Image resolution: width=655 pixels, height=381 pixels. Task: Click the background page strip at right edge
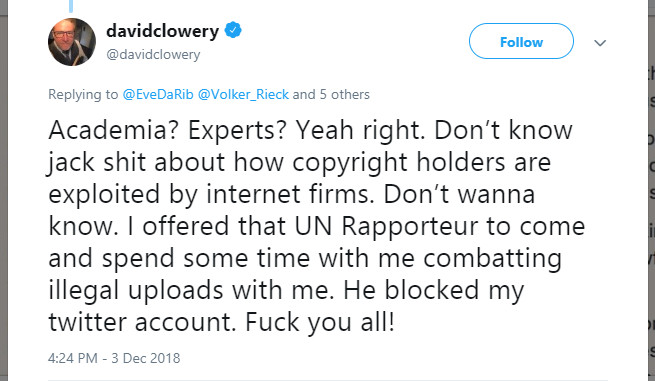[x=651, y=198]
